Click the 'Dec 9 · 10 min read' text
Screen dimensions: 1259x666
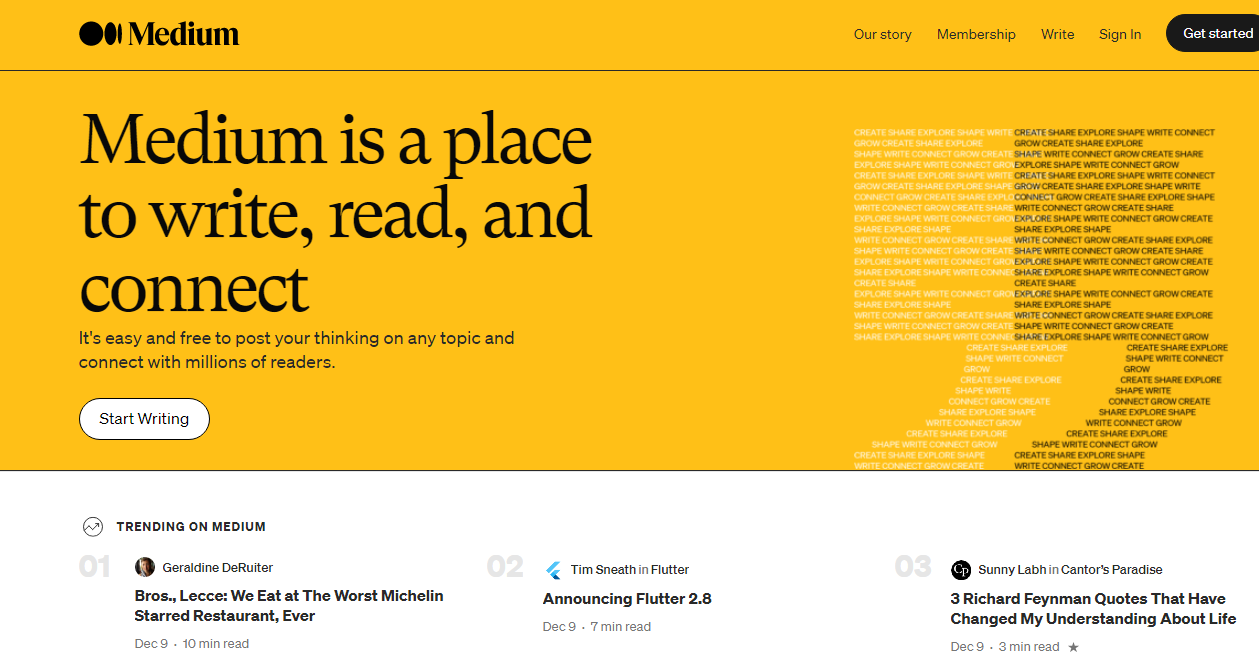(192, 644)
